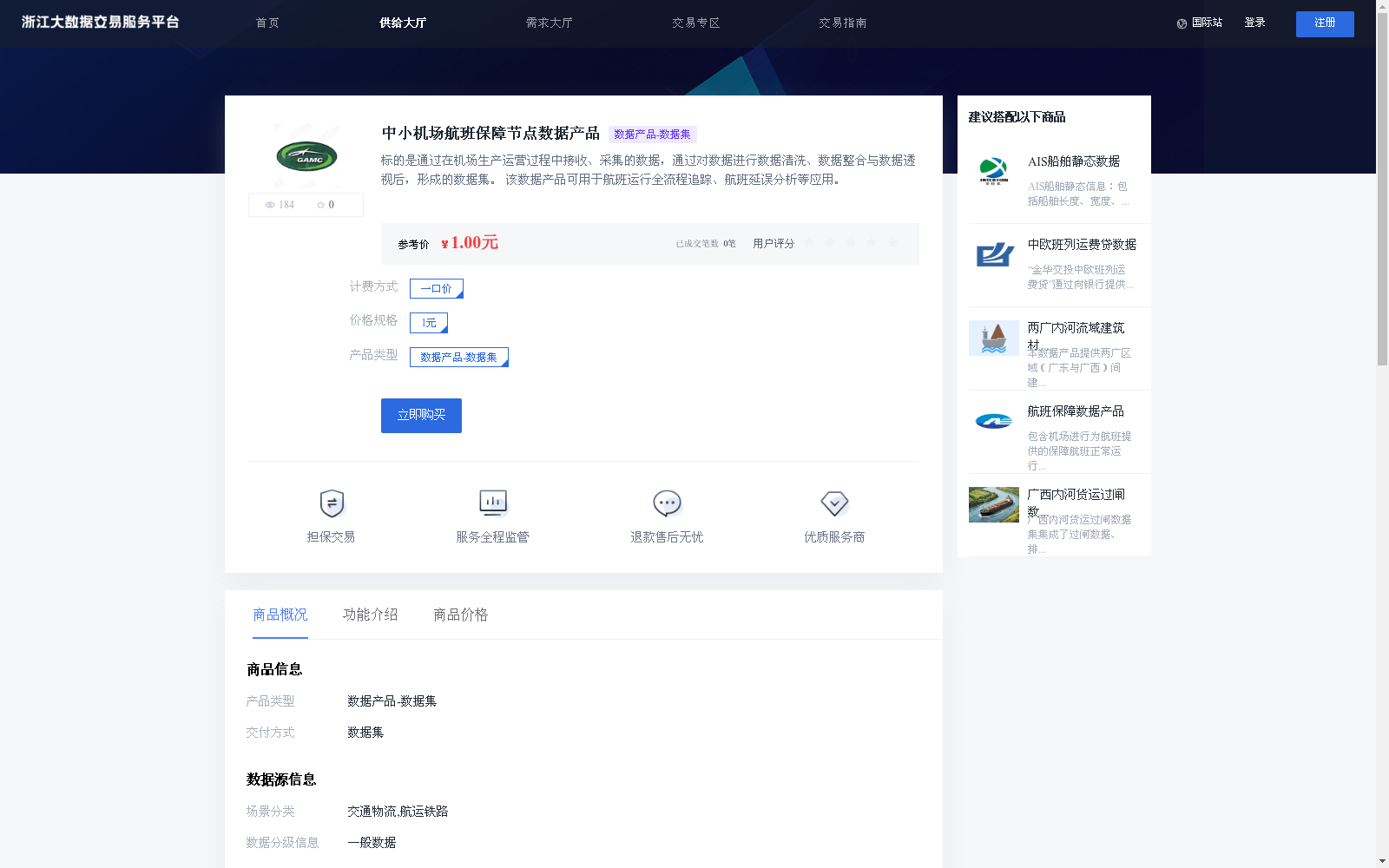Image resolution: width=1389 pixels, height=868 pixels.
Task: Click the GAMC product logo image
Action: tap(306, 157)
